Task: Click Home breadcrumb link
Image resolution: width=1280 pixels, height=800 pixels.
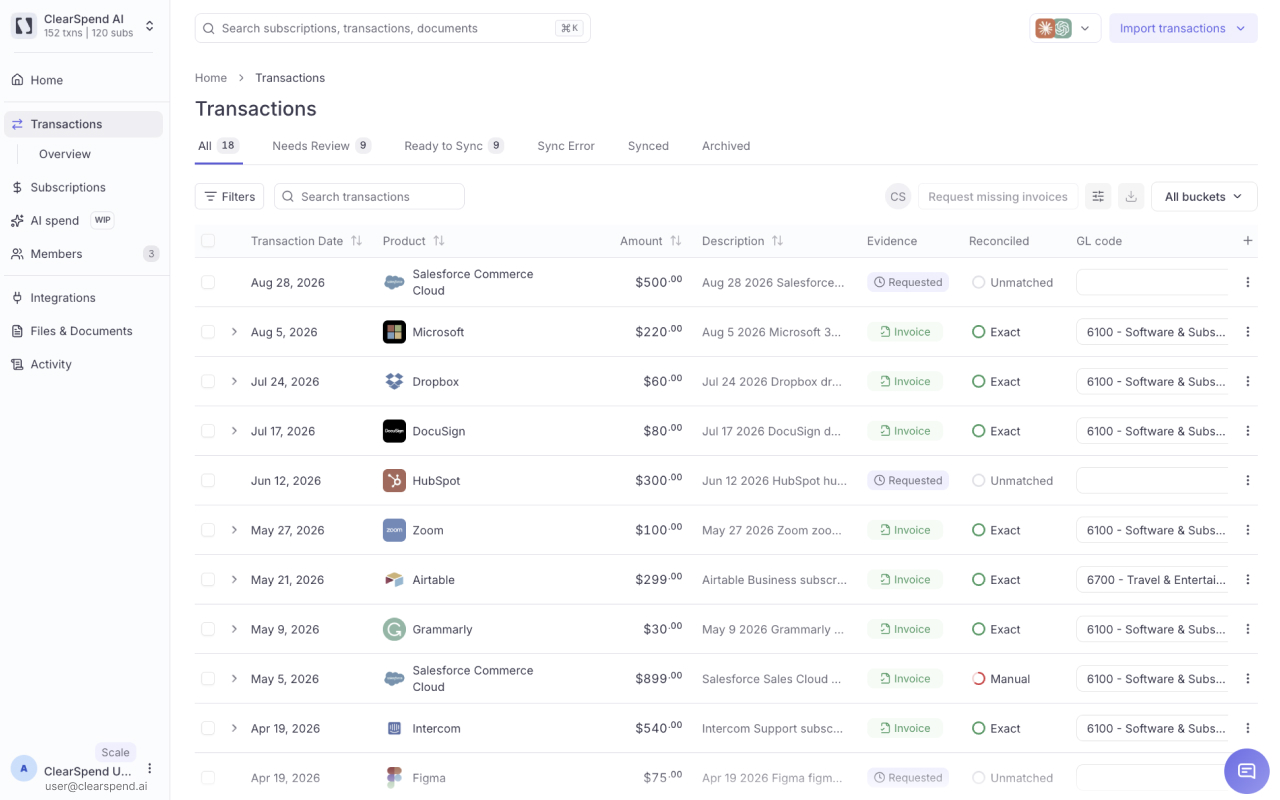Action: [211, 78]
